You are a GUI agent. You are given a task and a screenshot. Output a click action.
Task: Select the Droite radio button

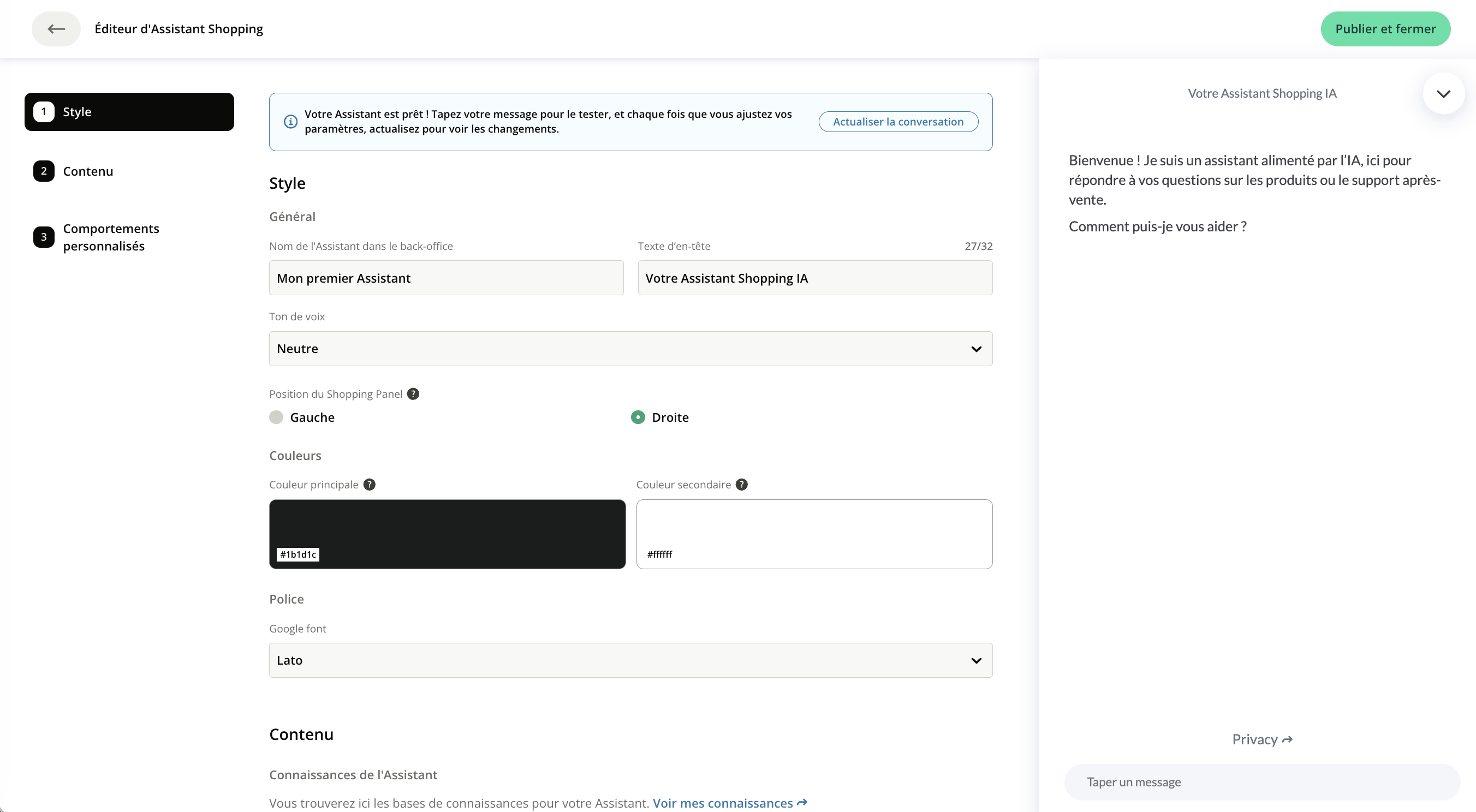tap(638, 417)
